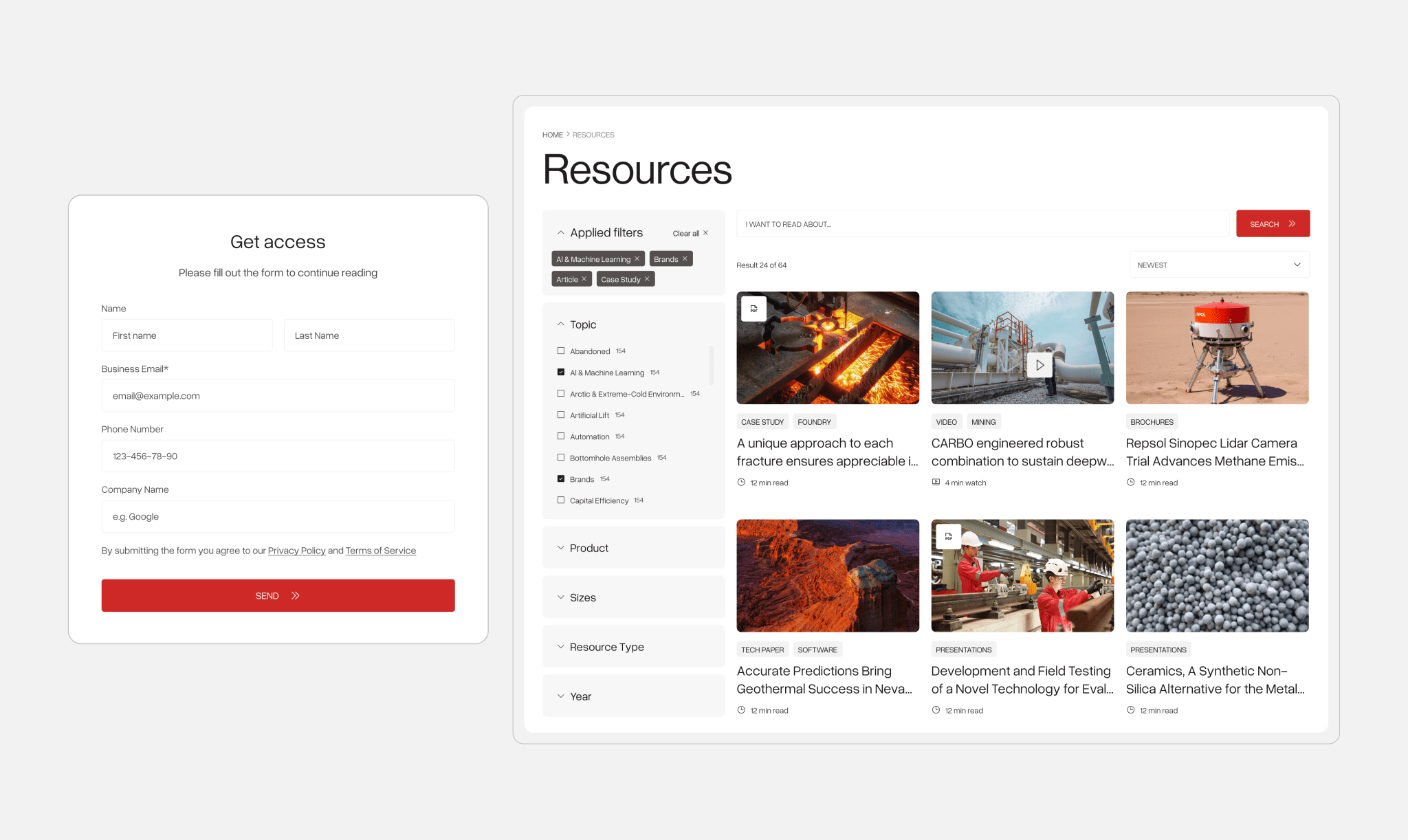Click the clock icon next to 12 min read on Repsol card
This screenshot has height=840, width=1408.
(x=1131, y=482)
